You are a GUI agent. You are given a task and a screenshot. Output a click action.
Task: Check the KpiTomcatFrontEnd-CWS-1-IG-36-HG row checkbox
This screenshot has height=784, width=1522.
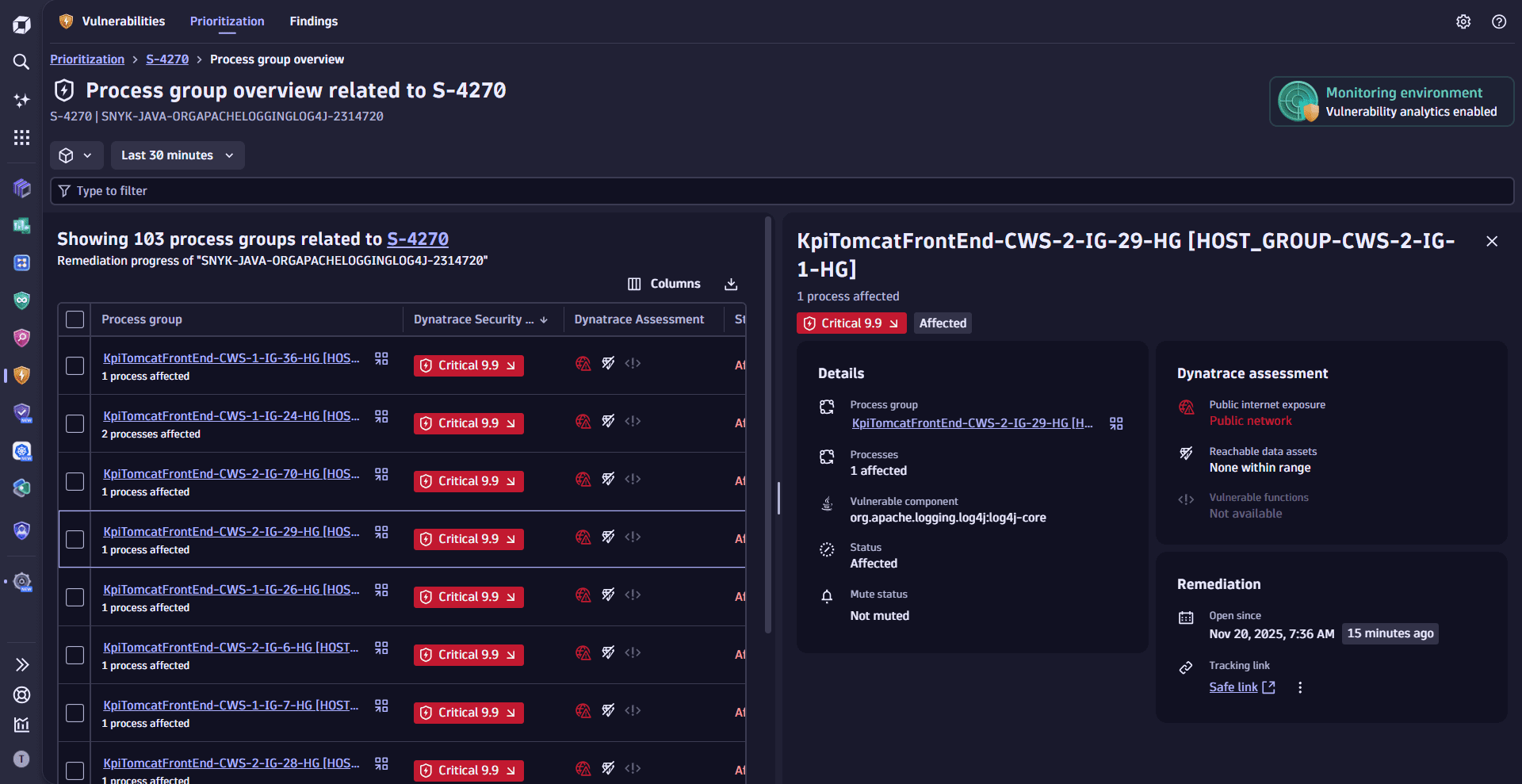coord(75,365)
